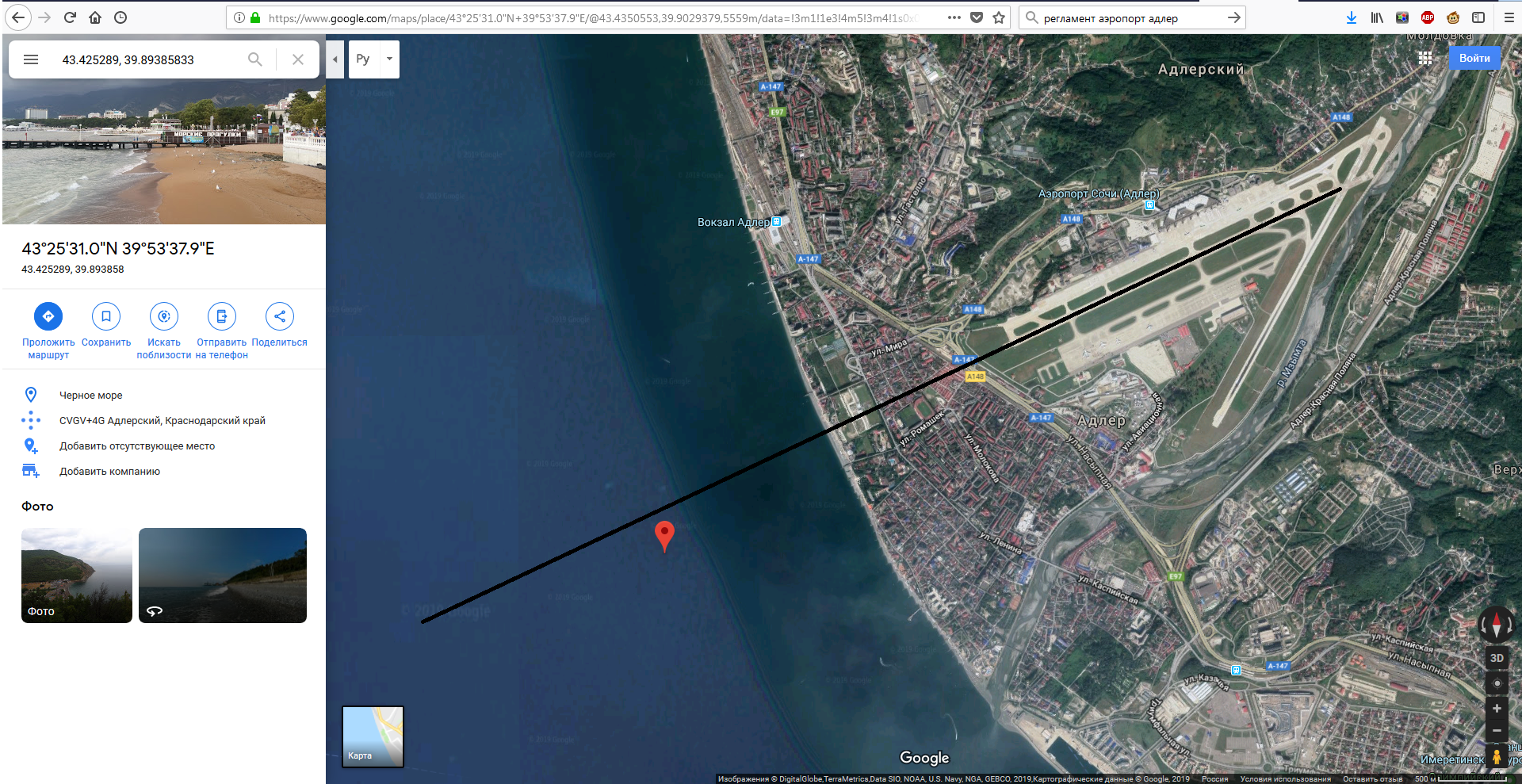Image resolution: width=1522 pixels, height=784 pixels.
Task: Open monkey extension icon
Action: 1453,17
